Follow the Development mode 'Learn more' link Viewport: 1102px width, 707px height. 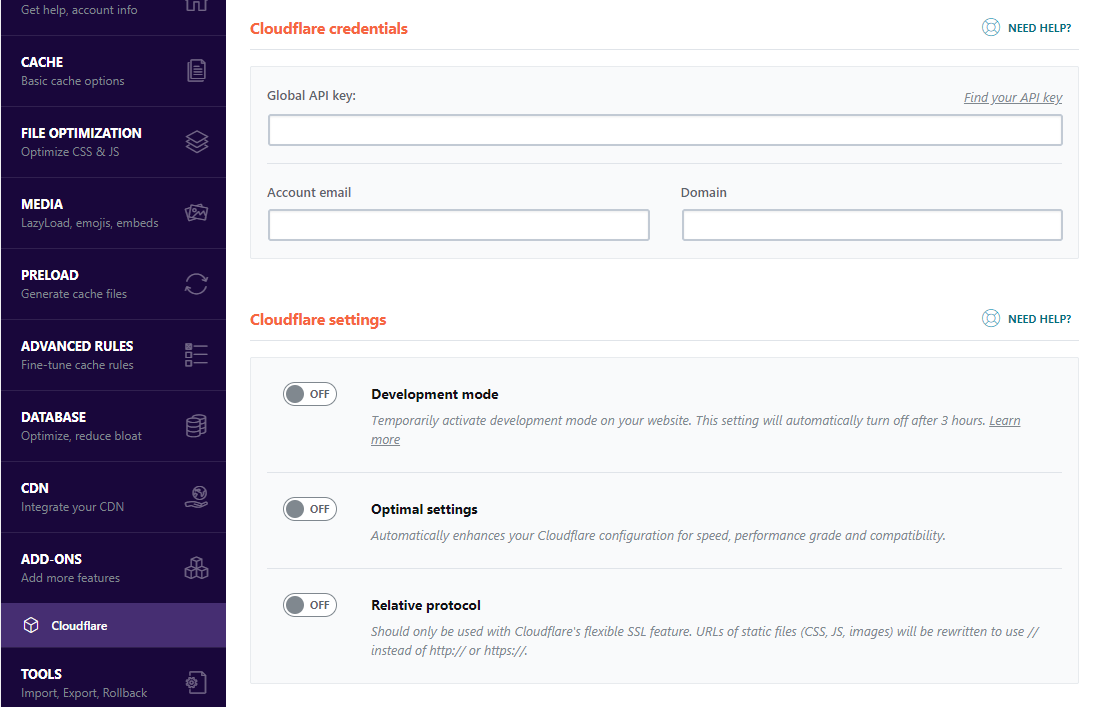(x=1004, y=420)
